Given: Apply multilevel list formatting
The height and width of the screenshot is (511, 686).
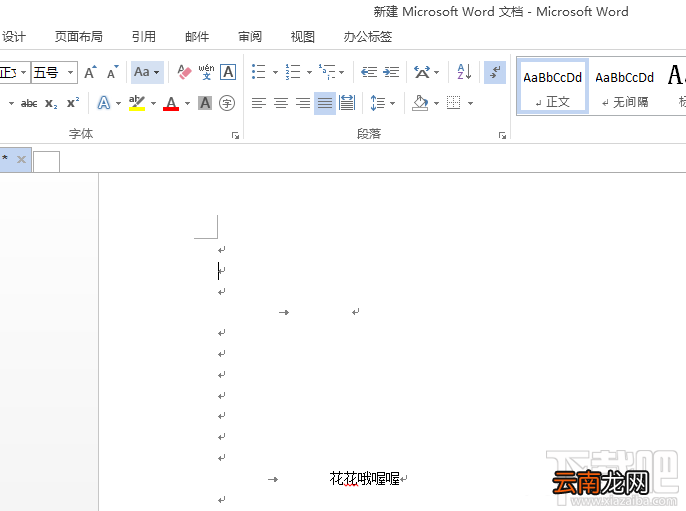Looking at the screenshot, I should pos(327,72).
